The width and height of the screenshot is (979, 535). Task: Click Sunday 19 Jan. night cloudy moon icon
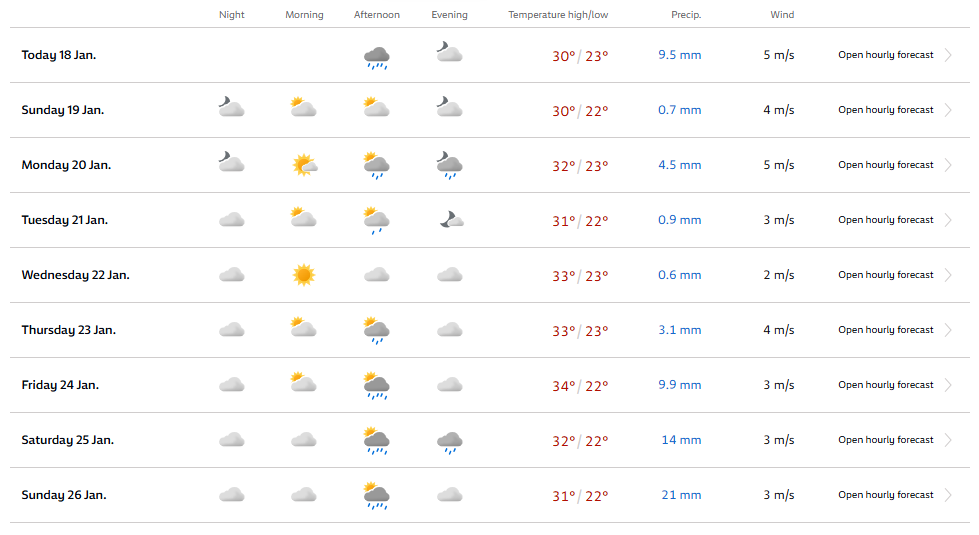coord(231,107)
